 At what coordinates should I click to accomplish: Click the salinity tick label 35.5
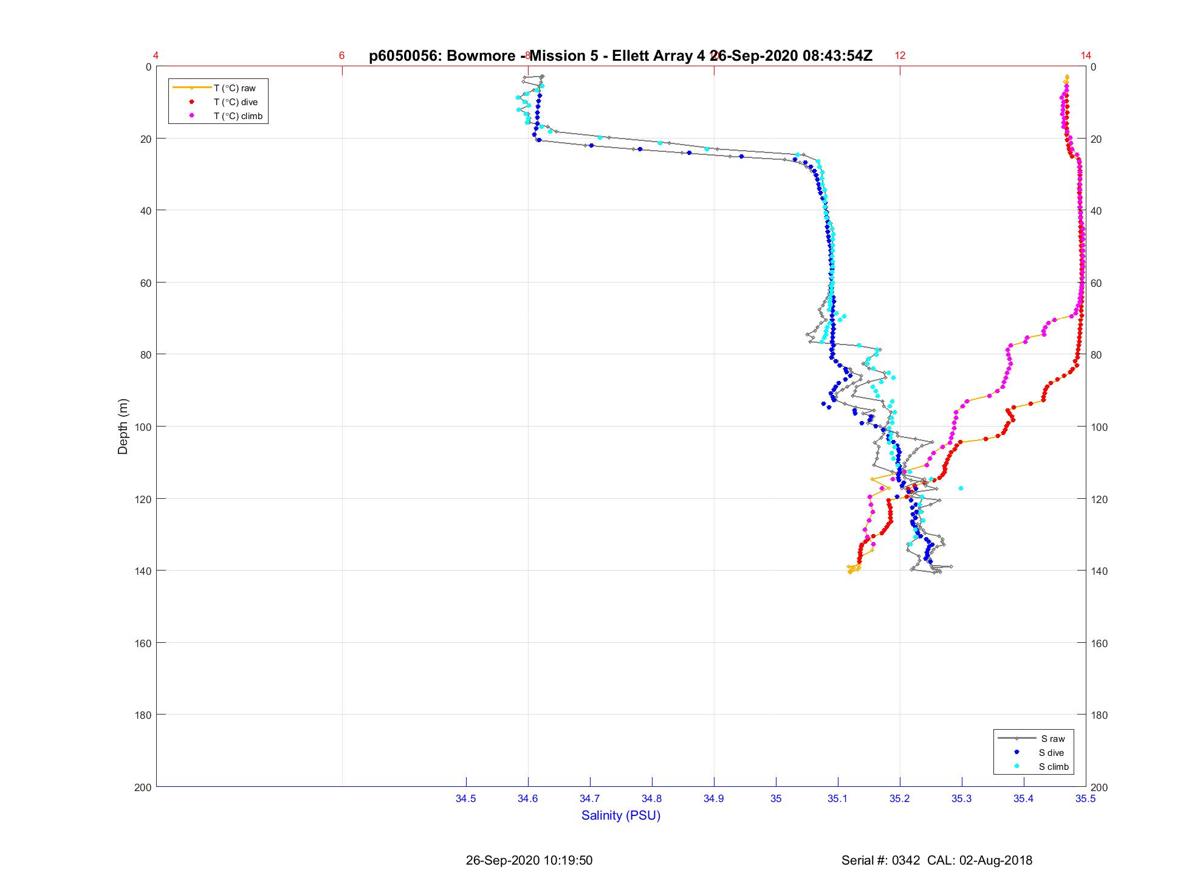(x=1086, y=799)
